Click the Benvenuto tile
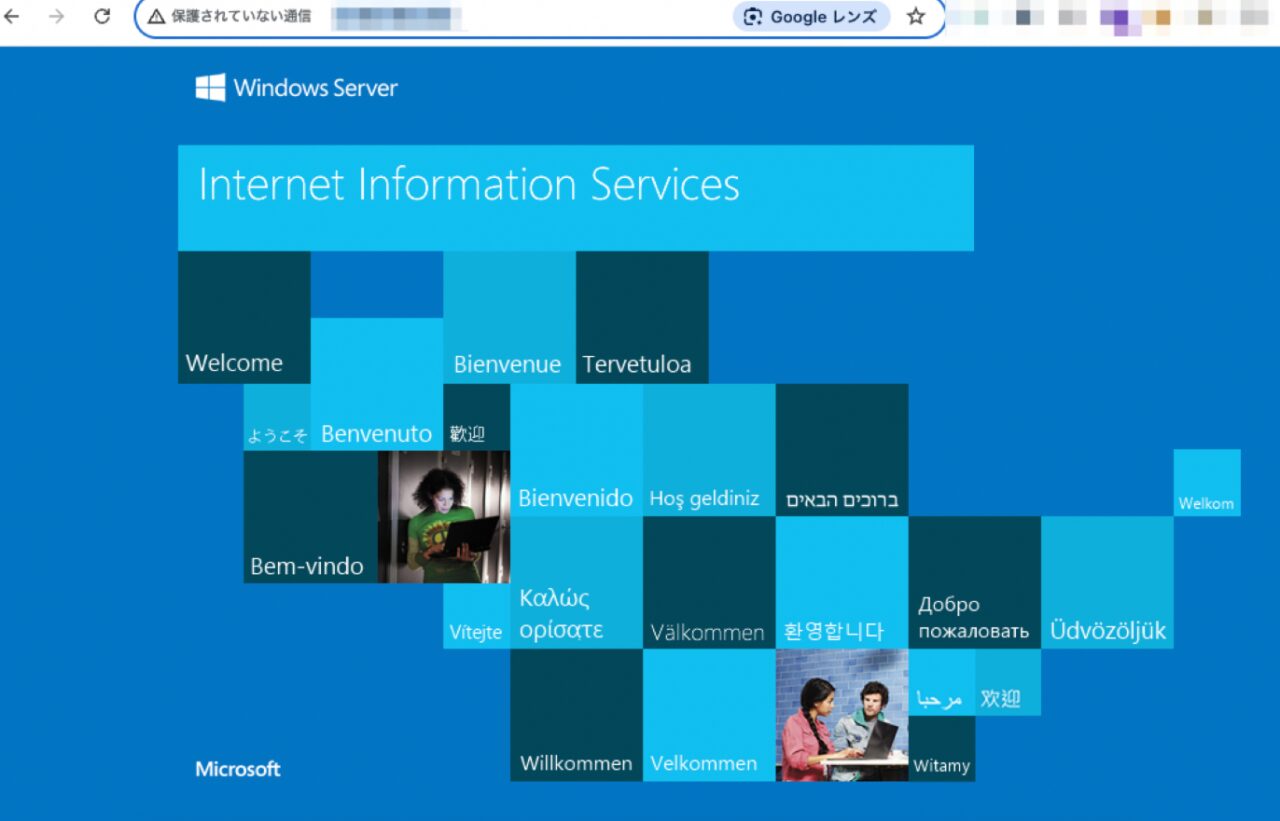This screenshot has width=1280, height=821. click(x=377, y=384)
